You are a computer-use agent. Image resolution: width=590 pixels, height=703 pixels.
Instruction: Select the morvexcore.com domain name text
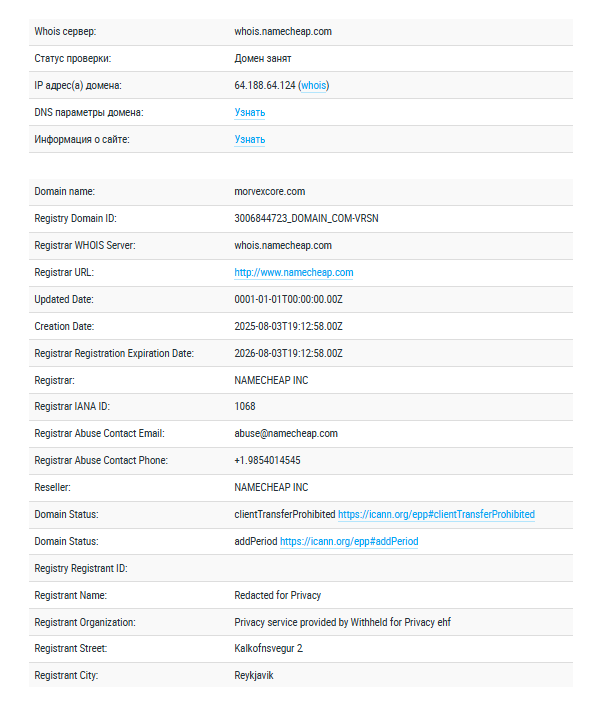[270, 191]
